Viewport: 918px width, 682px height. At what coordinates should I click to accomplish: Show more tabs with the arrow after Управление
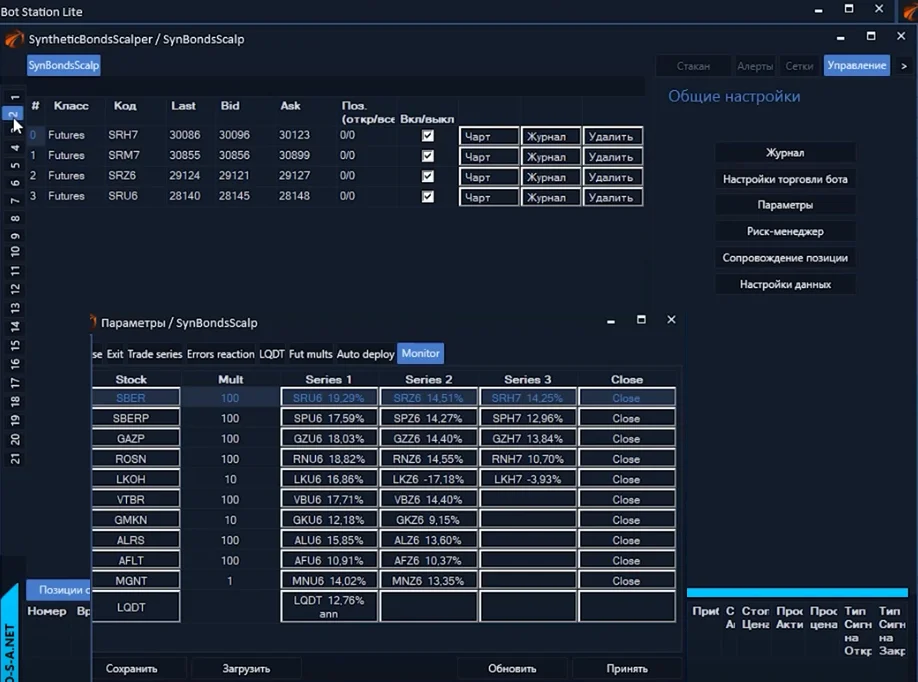click(x=904, y=66)
